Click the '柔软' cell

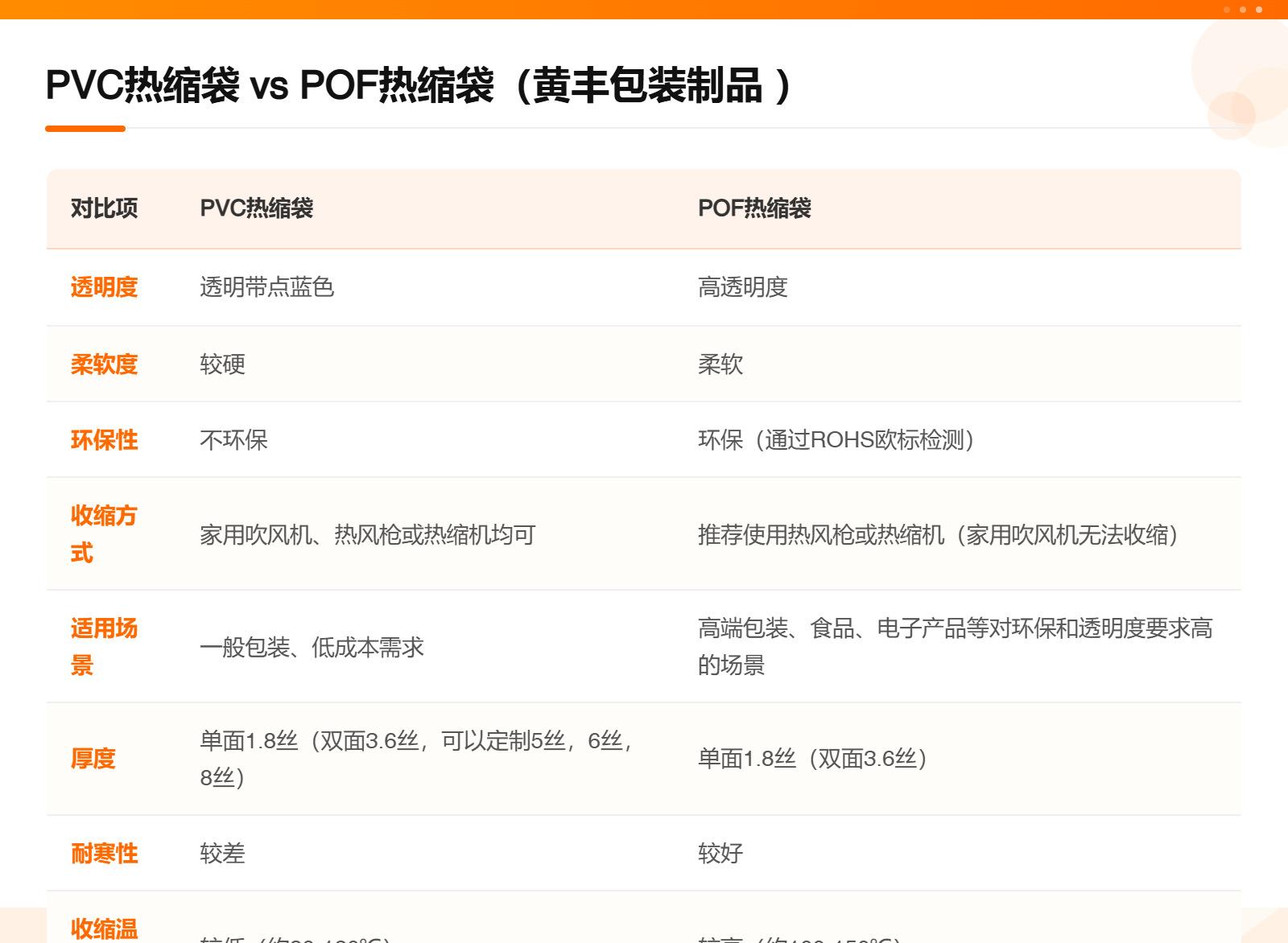720,364
